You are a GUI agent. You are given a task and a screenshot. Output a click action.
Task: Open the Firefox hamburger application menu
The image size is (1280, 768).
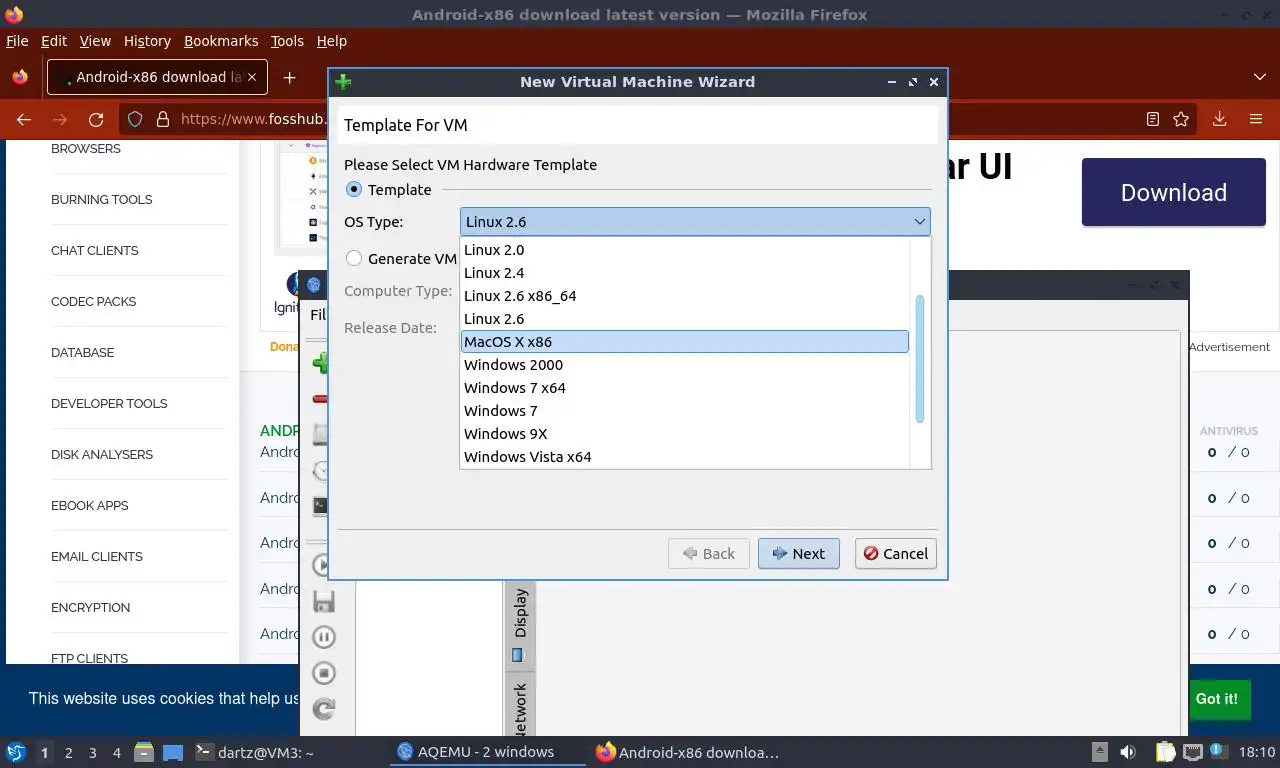coord(1256,119)
